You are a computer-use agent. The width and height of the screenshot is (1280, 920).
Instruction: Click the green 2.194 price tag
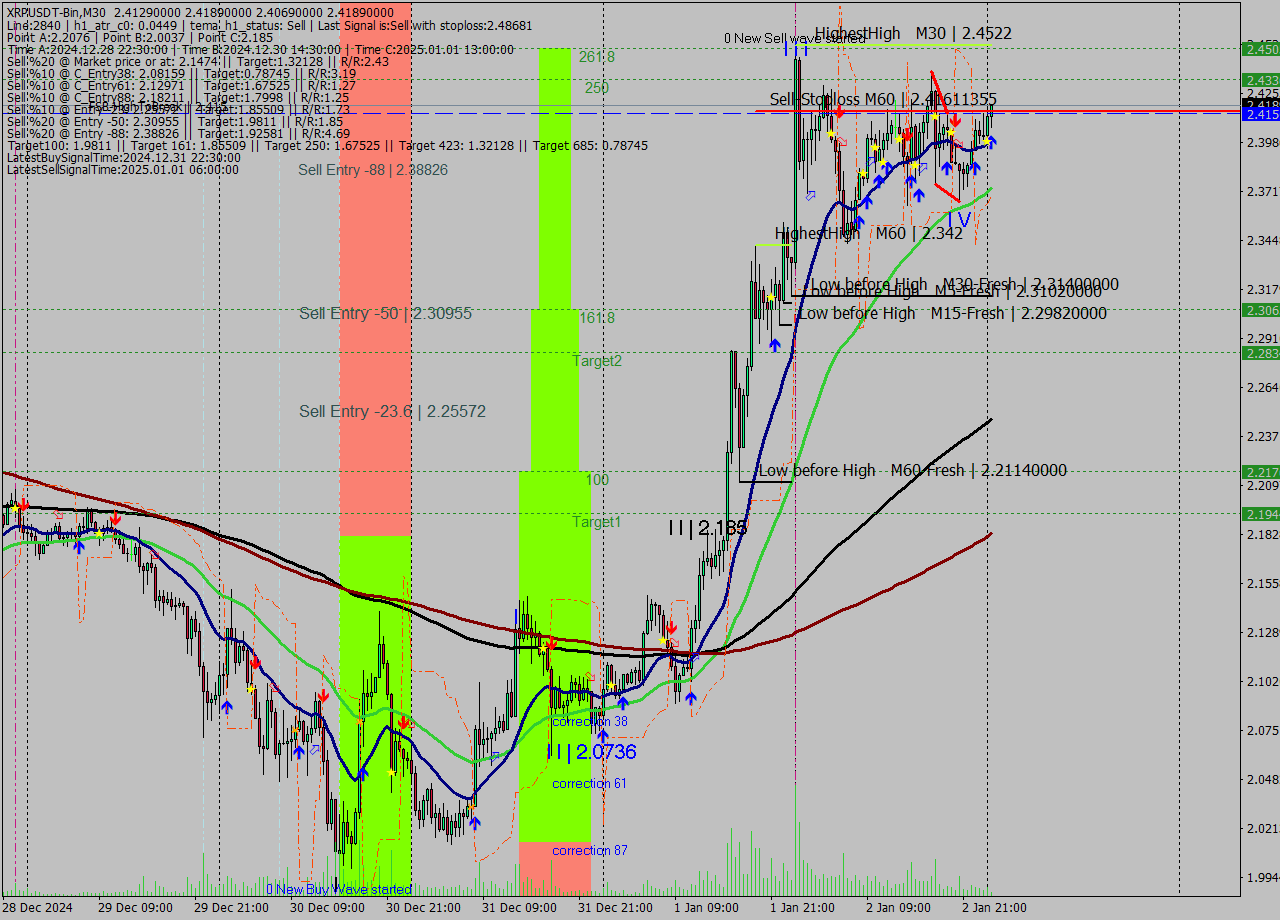[1260, 513]
